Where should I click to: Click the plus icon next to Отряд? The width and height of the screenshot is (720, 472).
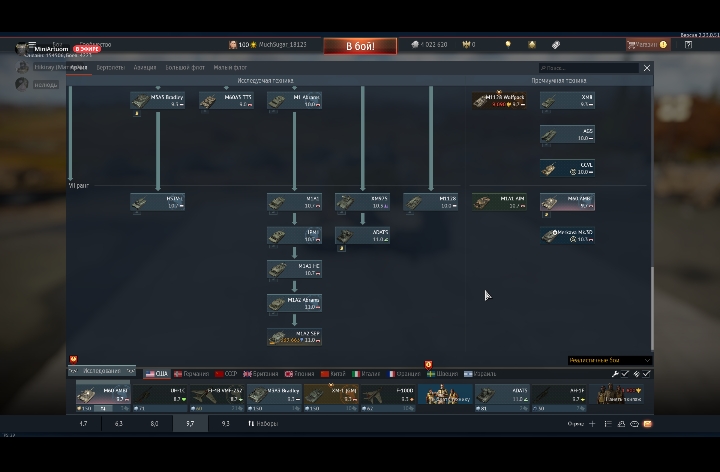[592, 424]
